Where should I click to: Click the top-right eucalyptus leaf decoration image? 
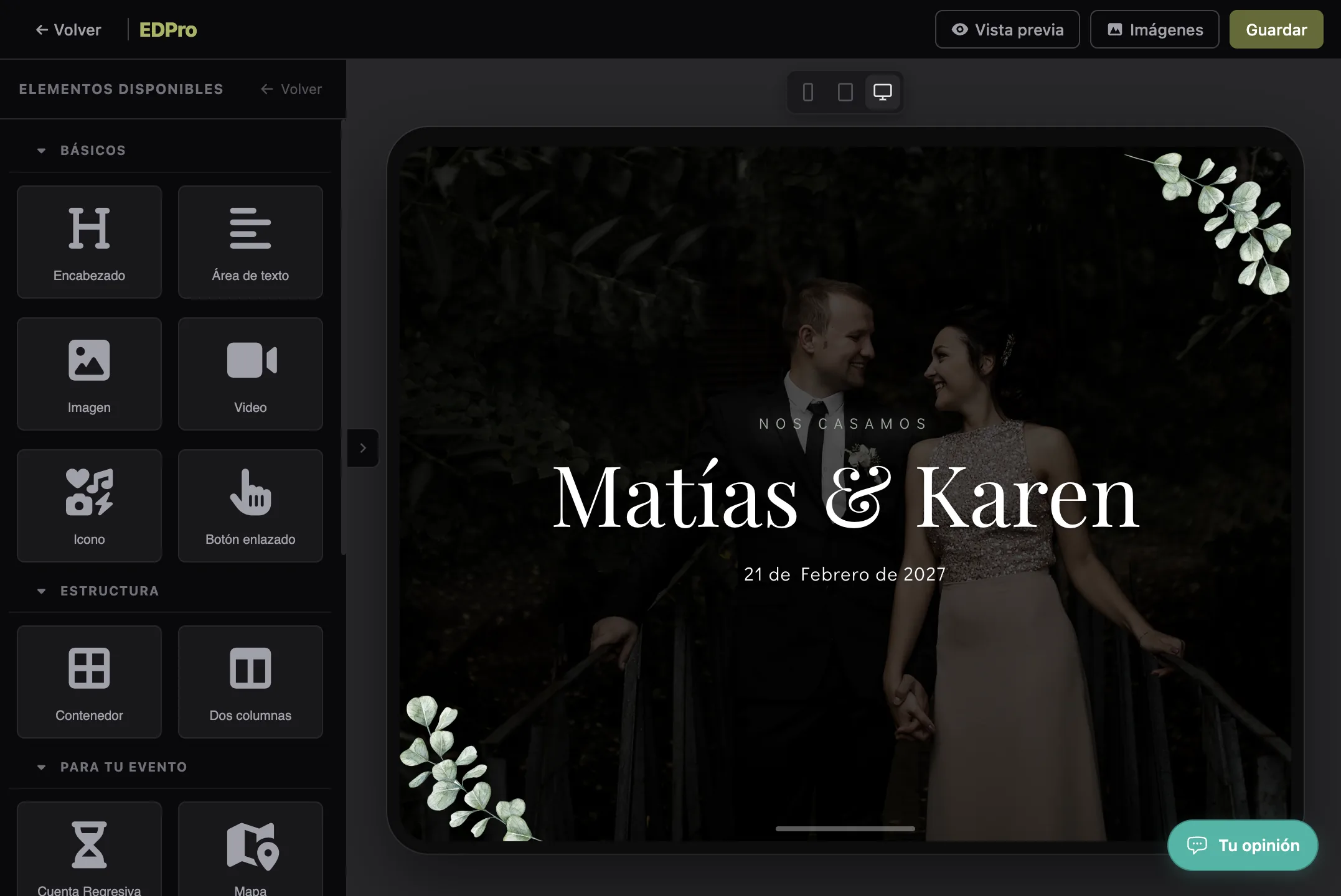(1208, 223)
